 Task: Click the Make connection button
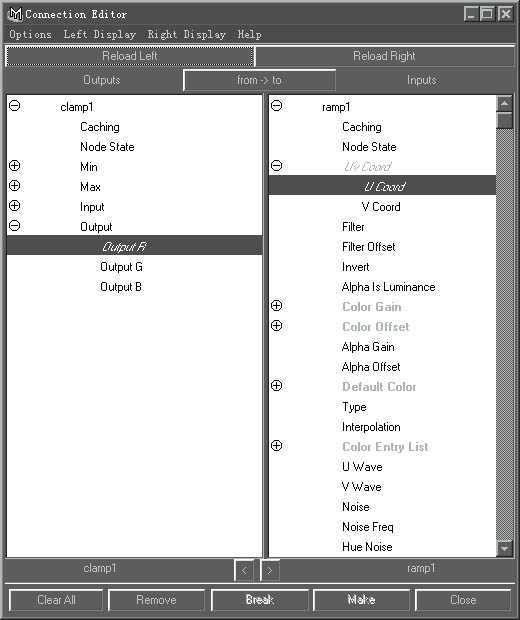click(361, 600)
